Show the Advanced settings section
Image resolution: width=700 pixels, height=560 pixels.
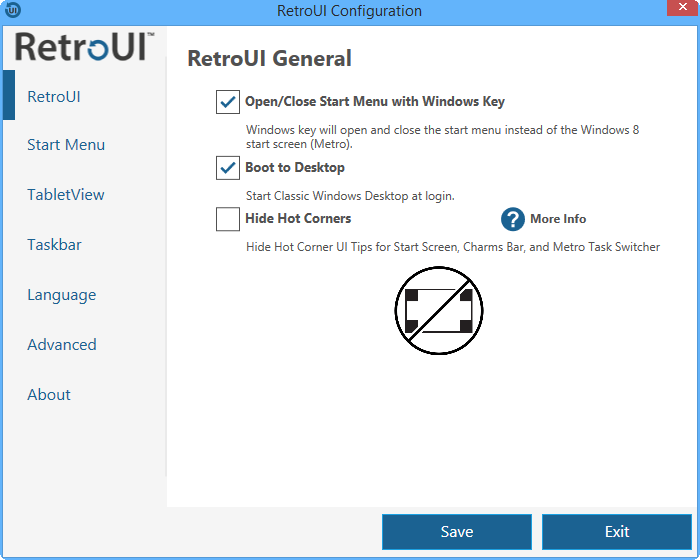(x=62, y=345)
